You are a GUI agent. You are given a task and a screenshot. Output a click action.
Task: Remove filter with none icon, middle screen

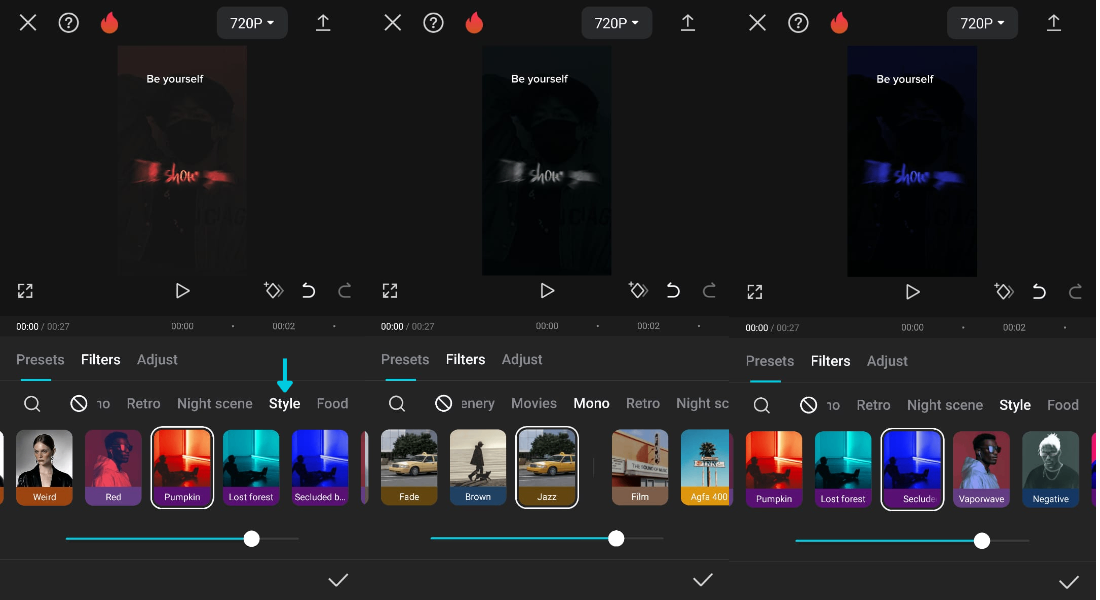point(443,404)
